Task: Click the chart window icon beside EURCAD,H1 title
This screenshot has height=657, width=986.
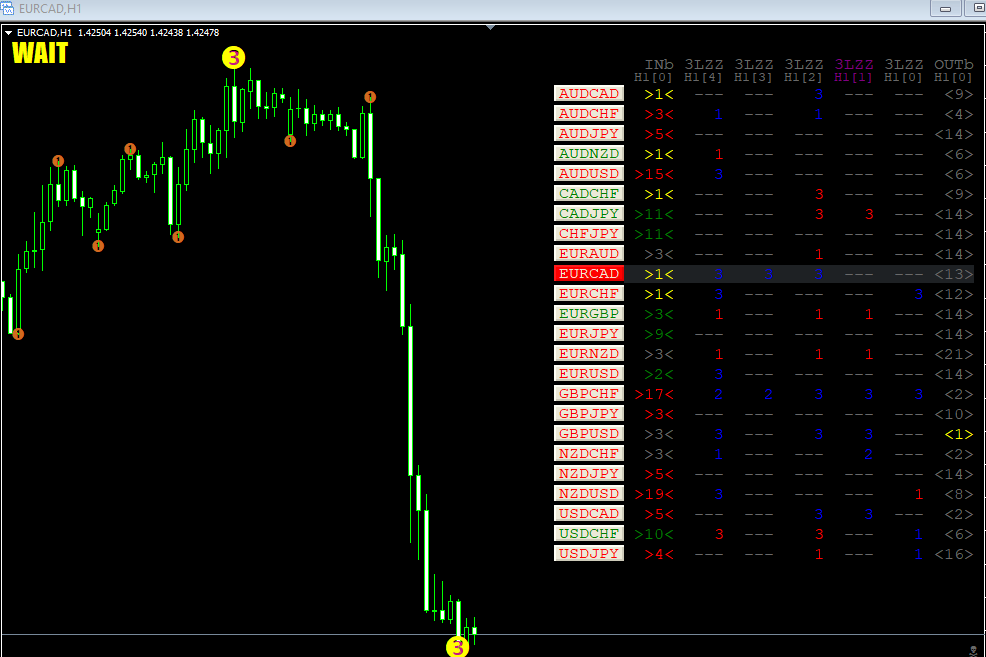Action: pyautogui.click(x=8, y=8)
